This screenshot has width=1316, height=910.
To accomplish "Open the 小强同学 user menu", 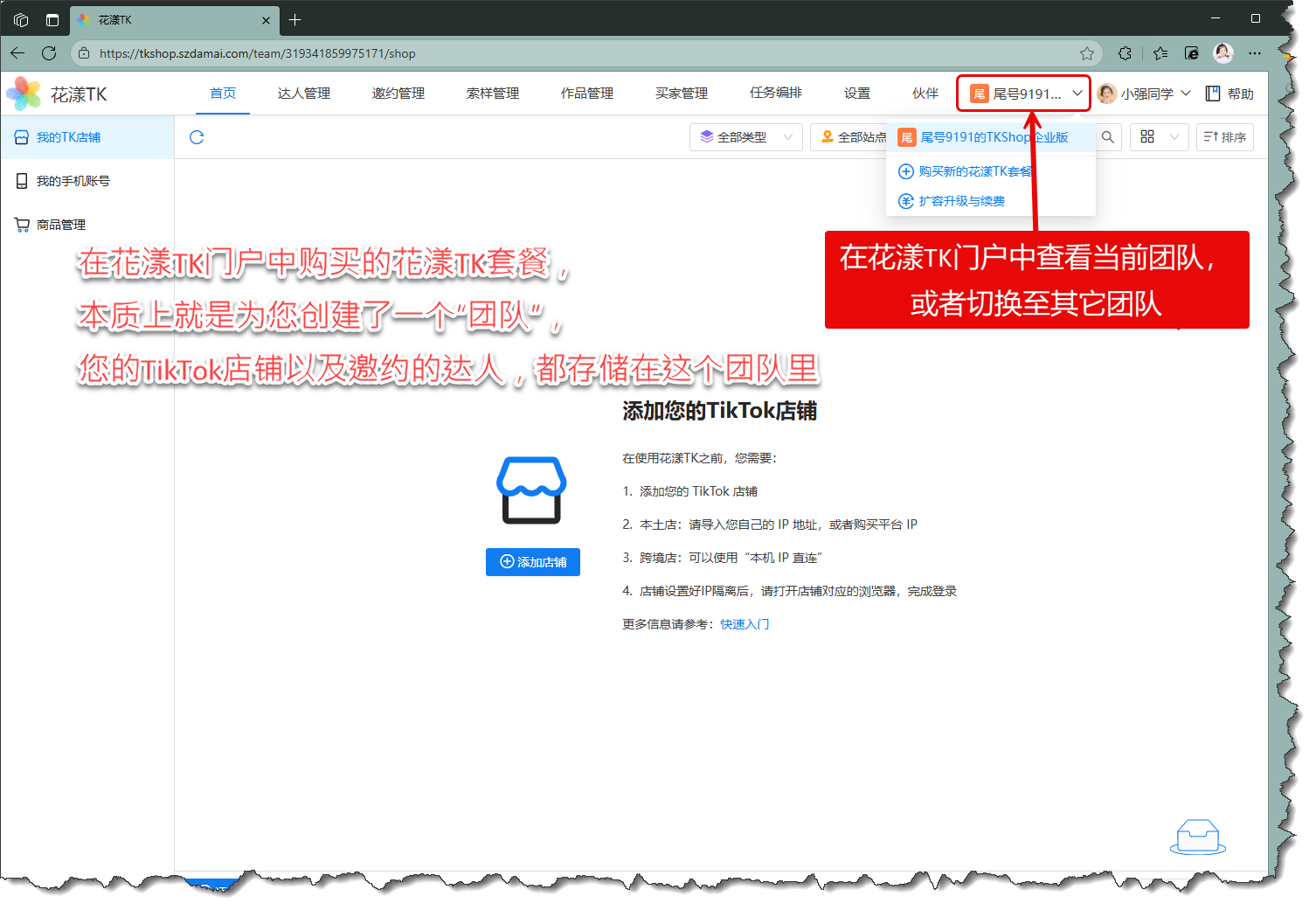I will click(1144, 94).
